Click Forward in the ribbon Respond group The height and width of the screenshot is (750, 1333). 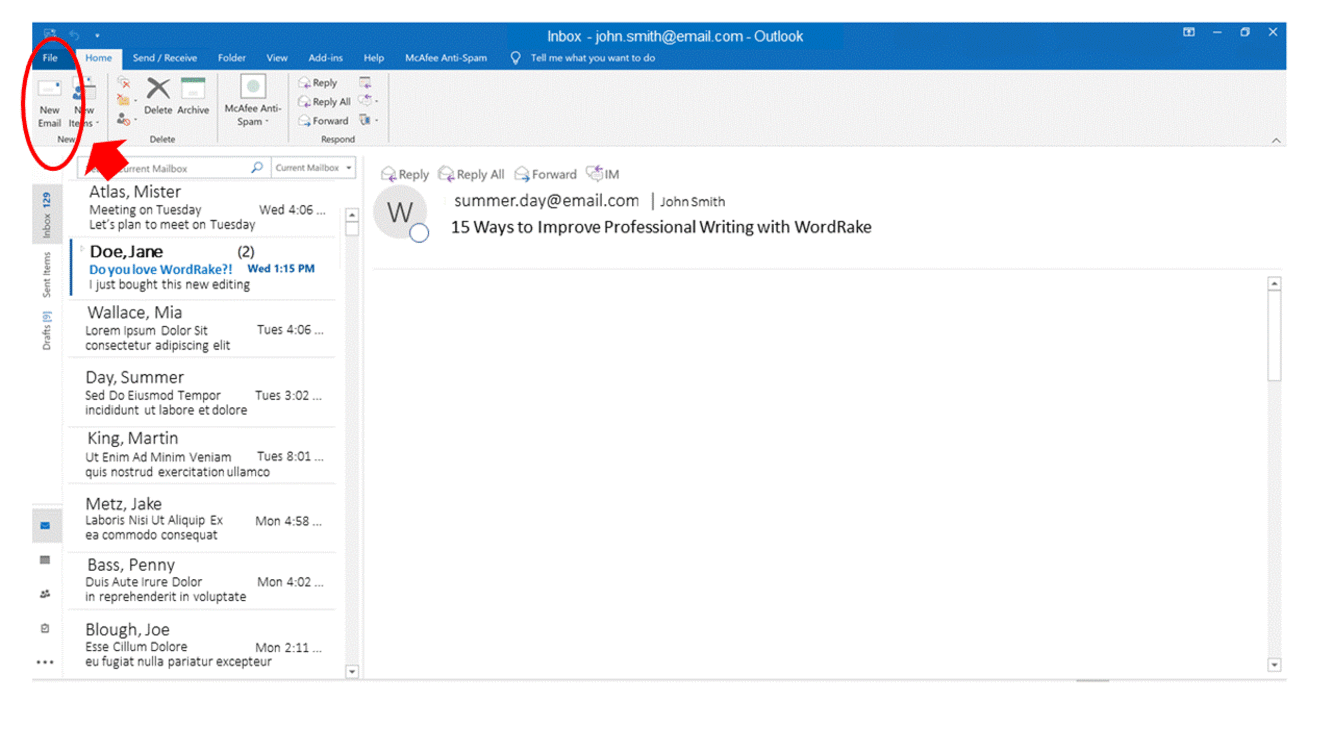click(323, 121)
